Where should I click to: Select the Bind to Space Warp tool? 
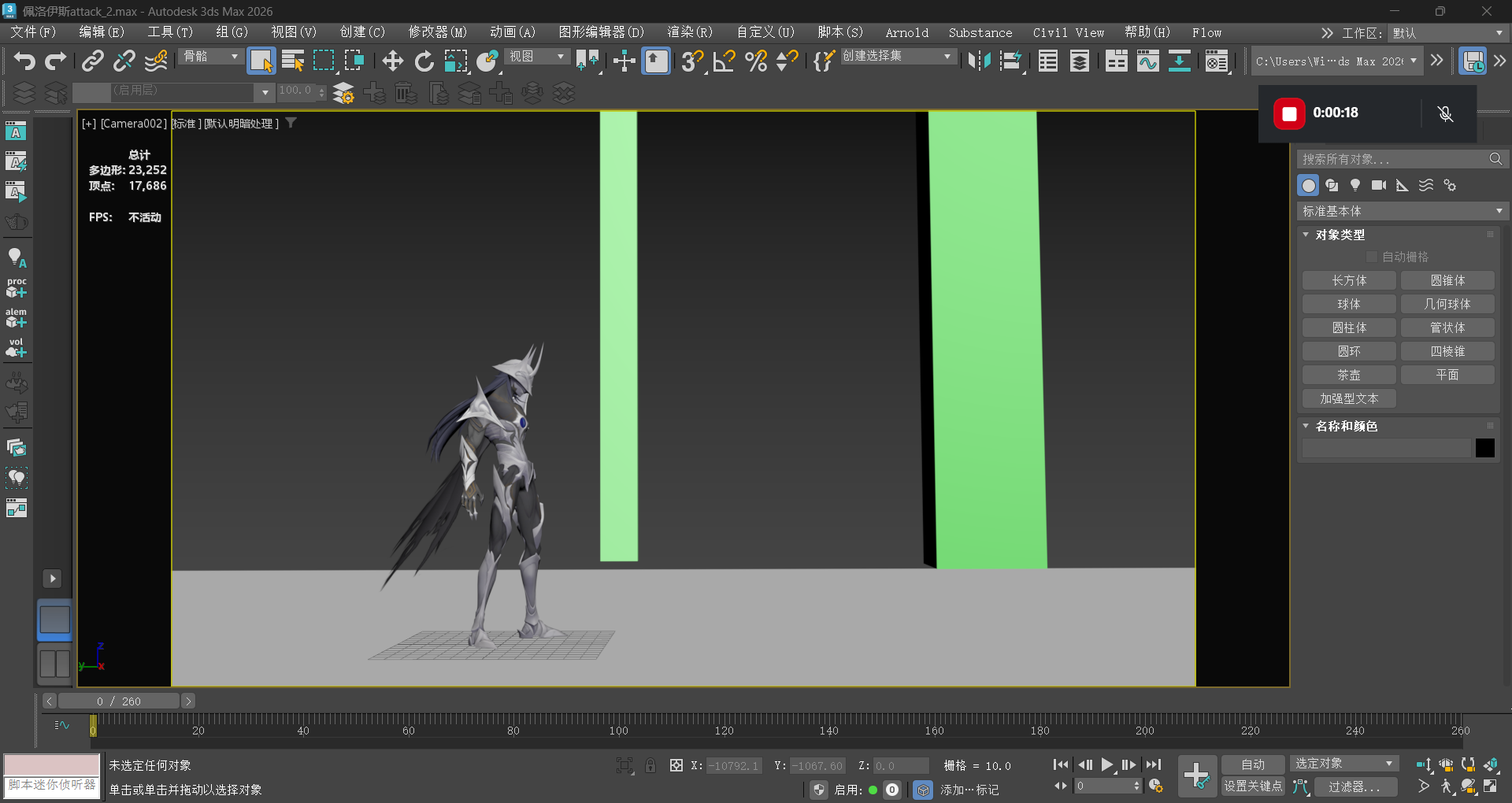pyautogui.click(x=156, y=61)
